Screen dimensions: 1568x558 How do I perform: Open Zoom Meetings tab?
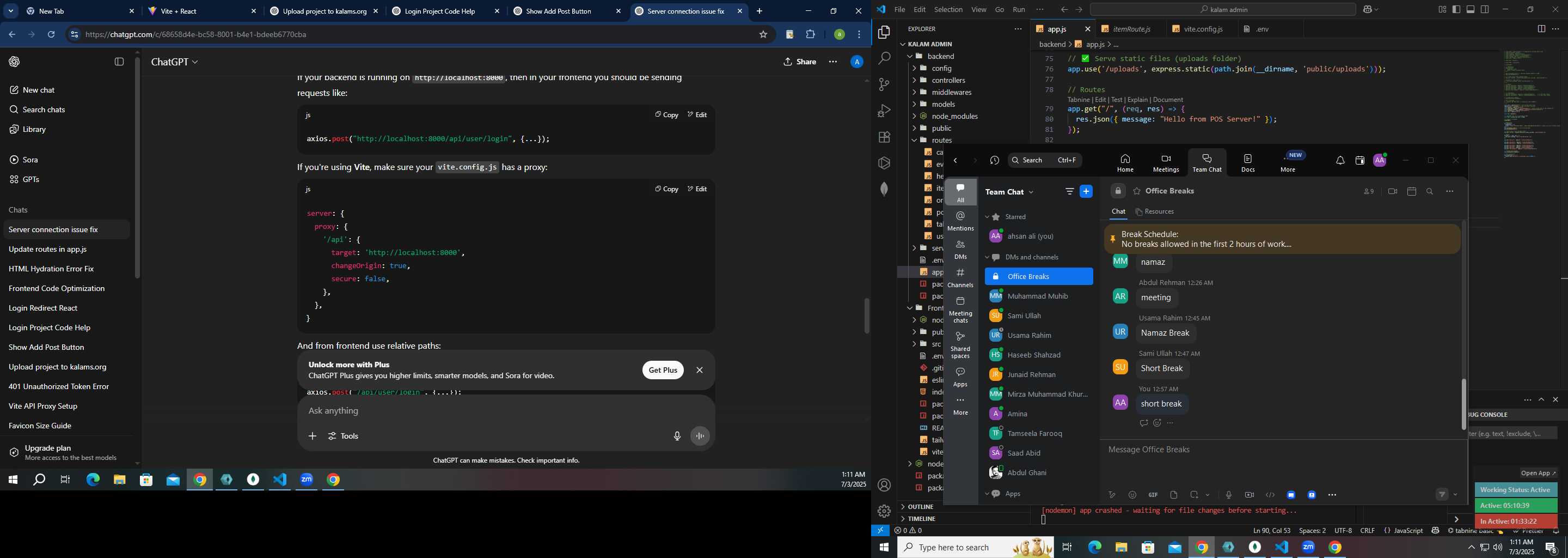click(x=1166, y=163)
